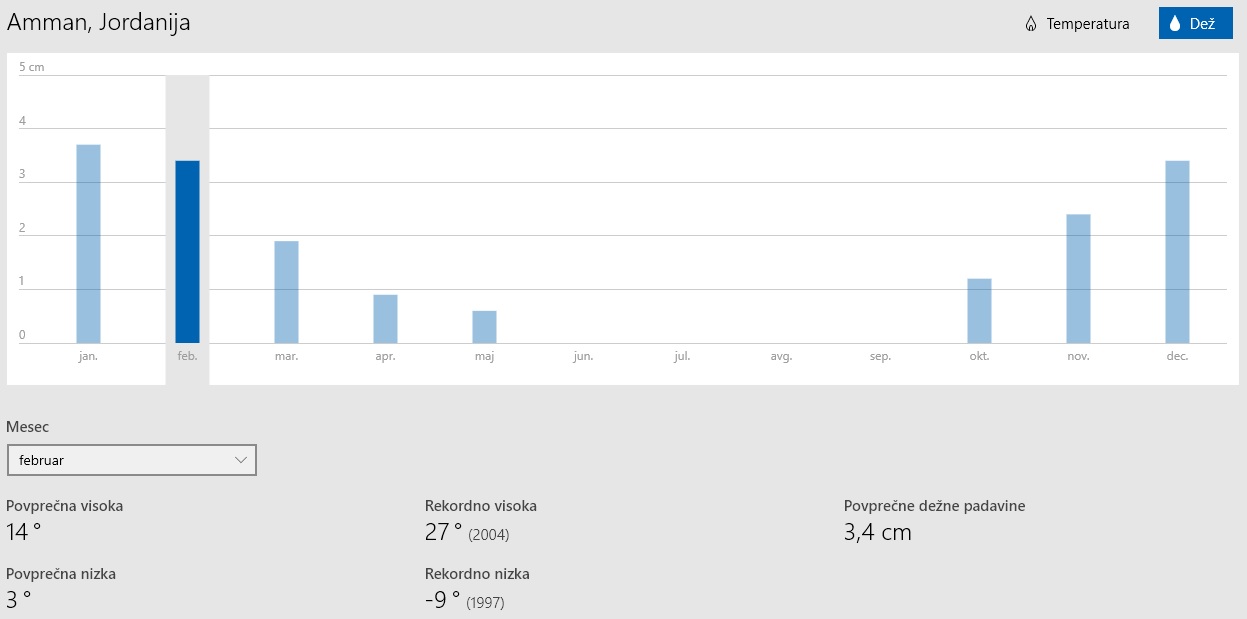Select the January rainfall bar
Screen dimensions: 1247x619
(x=88, y=244)
